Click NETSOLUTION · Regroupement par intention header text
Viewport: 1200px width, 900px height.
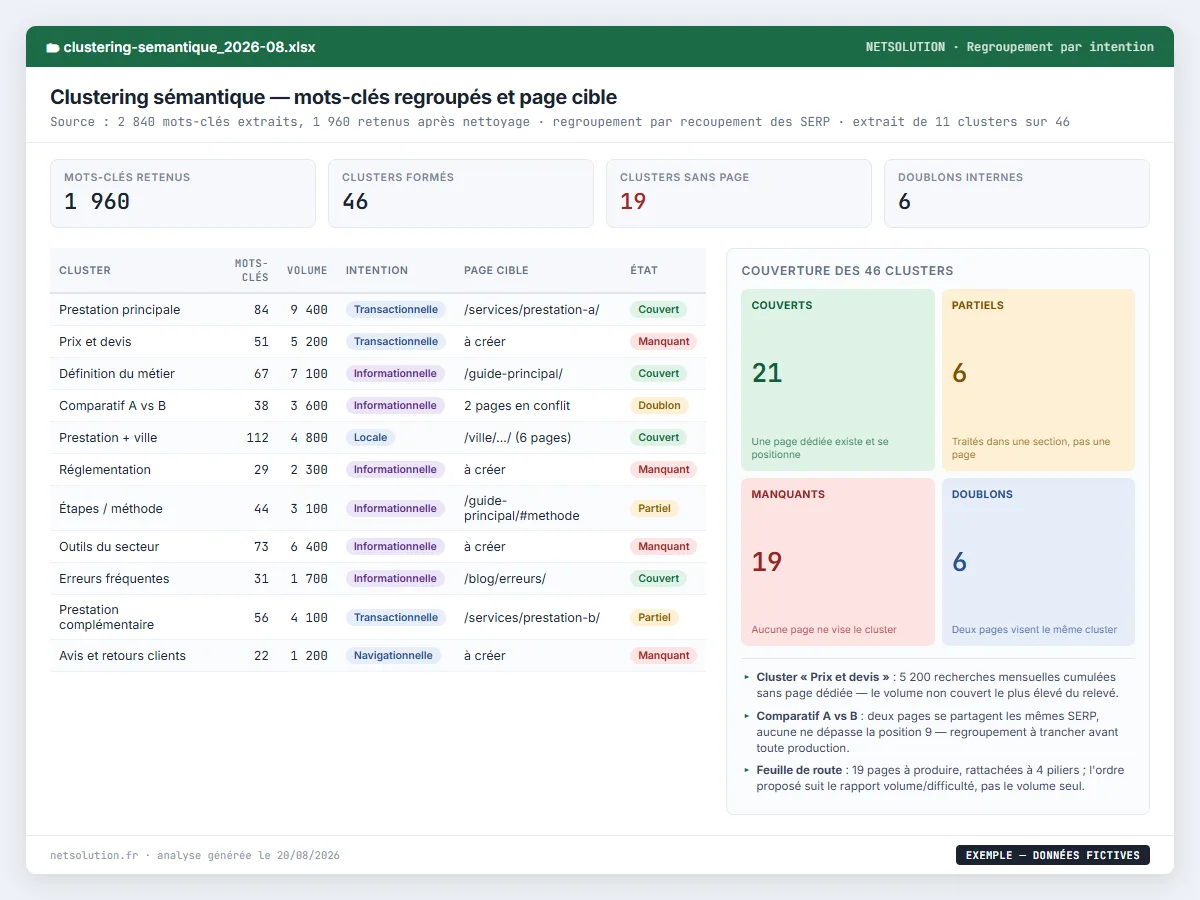pos(1010,47)
